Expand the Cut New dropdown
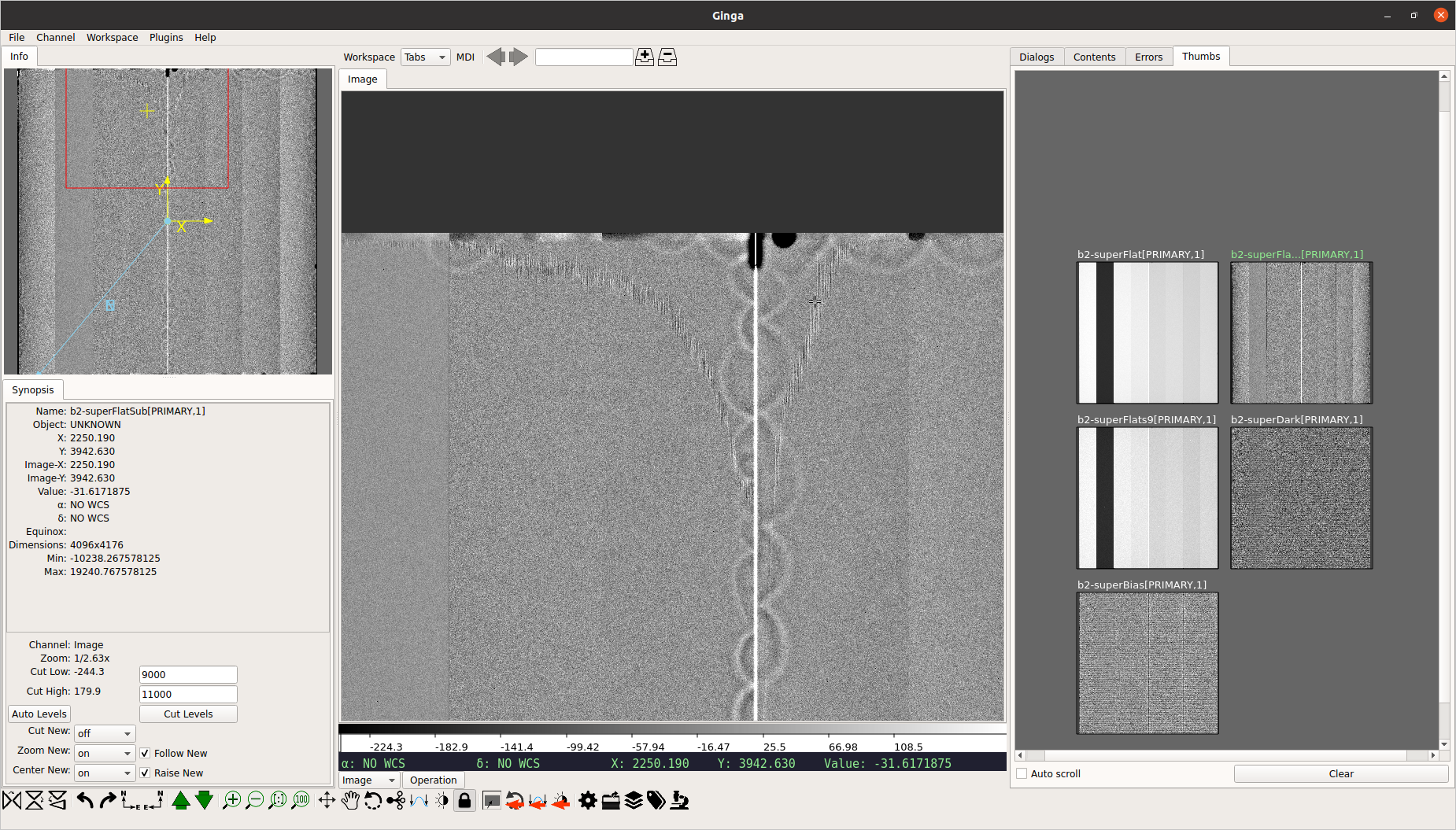 click(x=105, y=733)
